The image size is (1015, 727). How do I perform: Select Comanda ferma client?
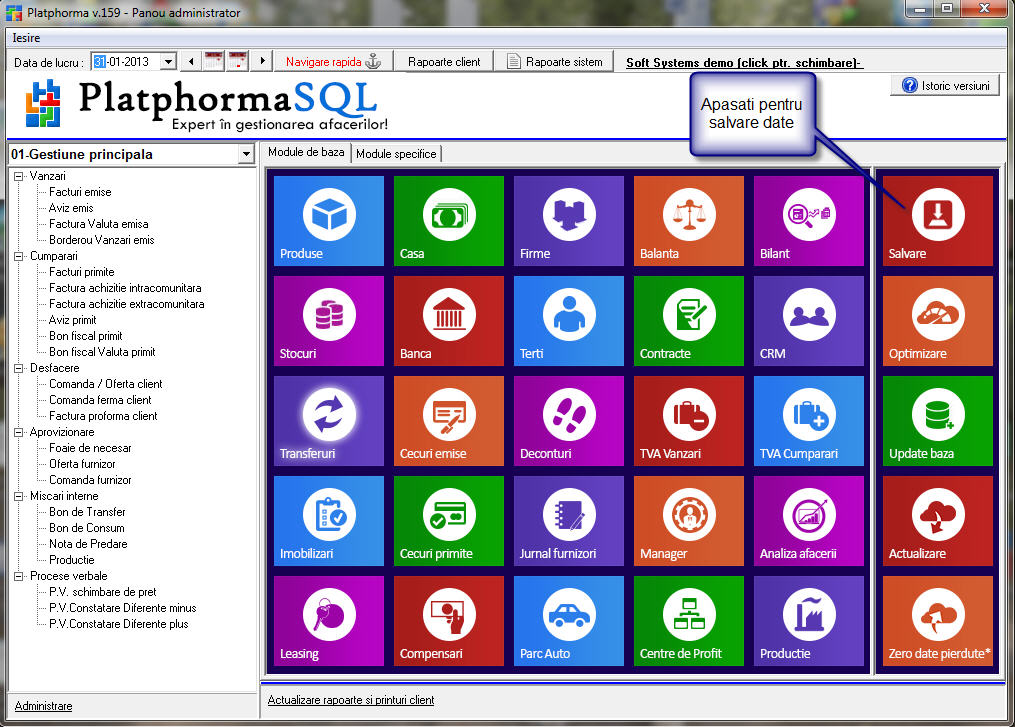click(x=100, y=400)
